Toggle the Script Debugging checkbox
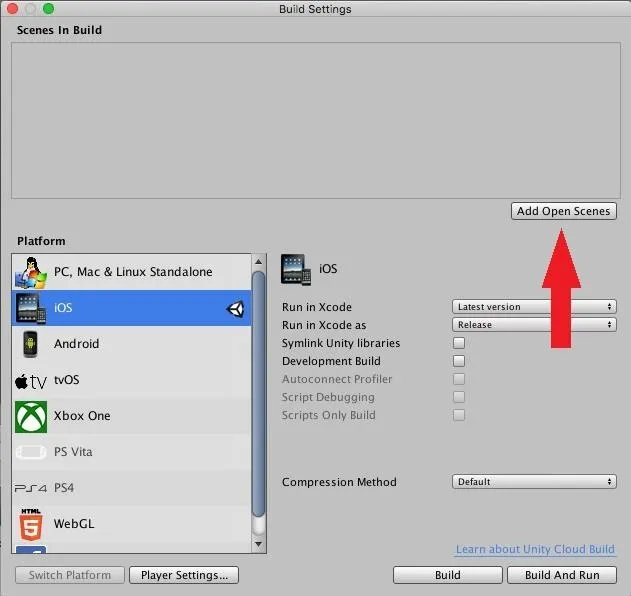Viewport: 631px width, 596px height. point(459,397)
